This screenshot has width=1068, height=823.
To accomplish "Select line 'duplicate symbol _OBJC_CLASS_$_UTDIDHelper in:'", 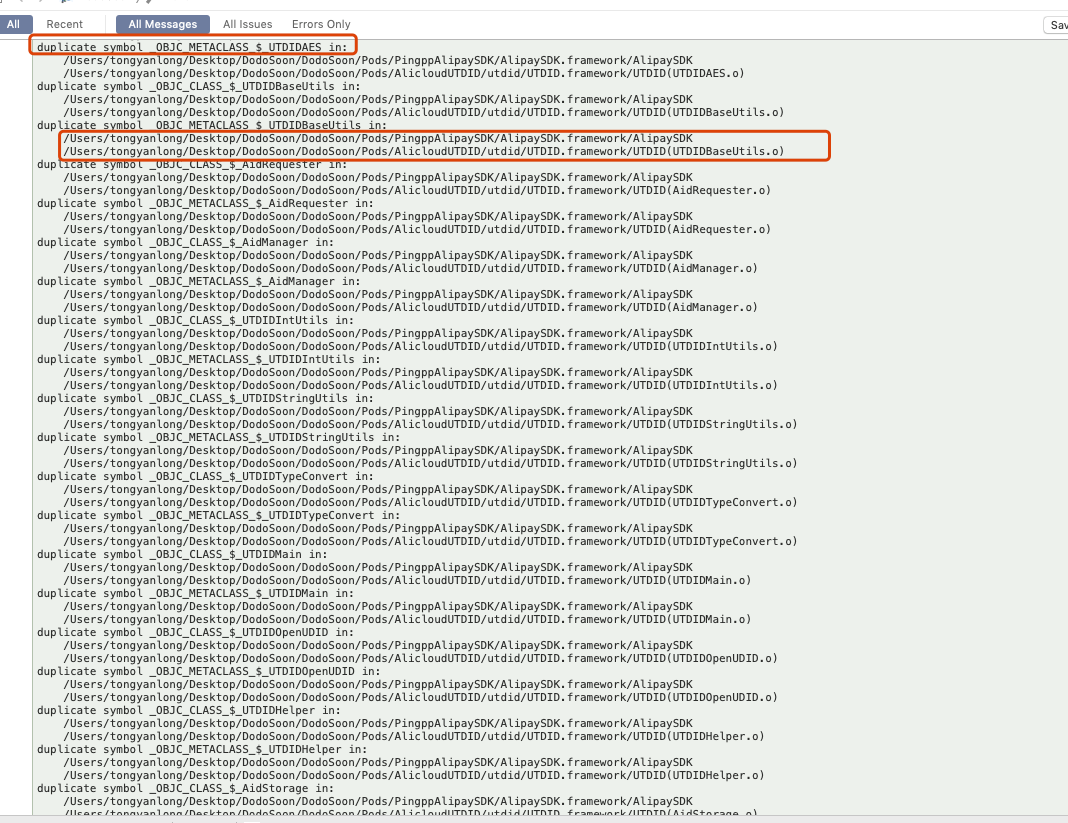I will 189,710.
